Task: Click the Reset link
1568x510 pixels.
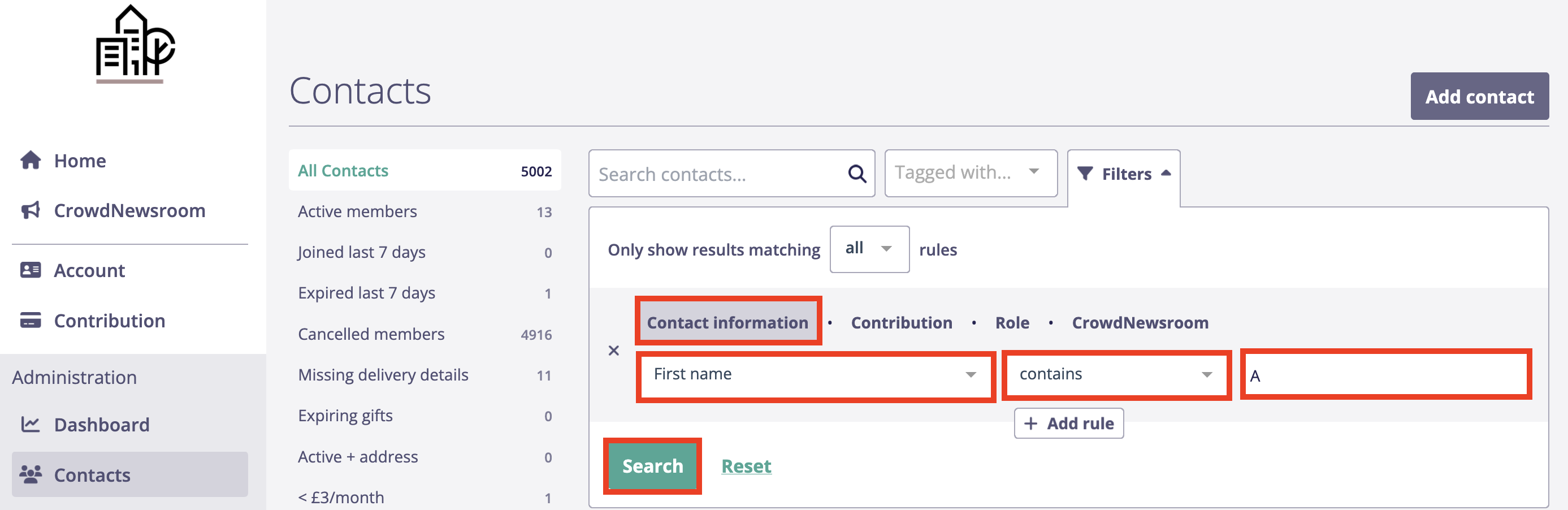Action: (746, 466)
